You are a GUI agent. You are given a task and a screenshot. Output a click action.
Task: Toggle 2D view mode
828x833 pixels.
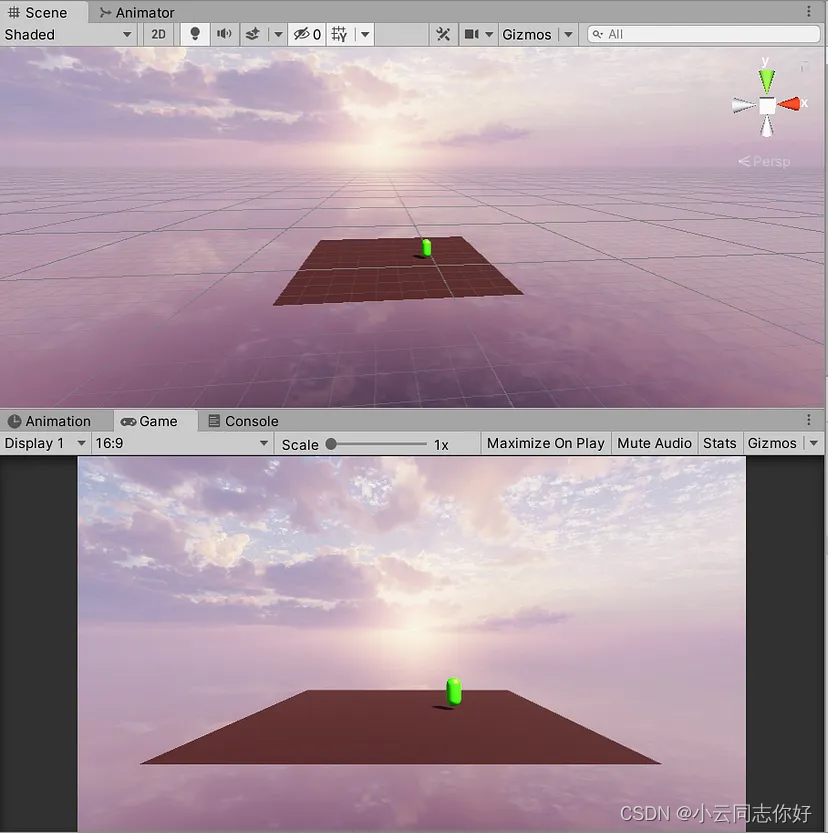click(x=158, y=33)
